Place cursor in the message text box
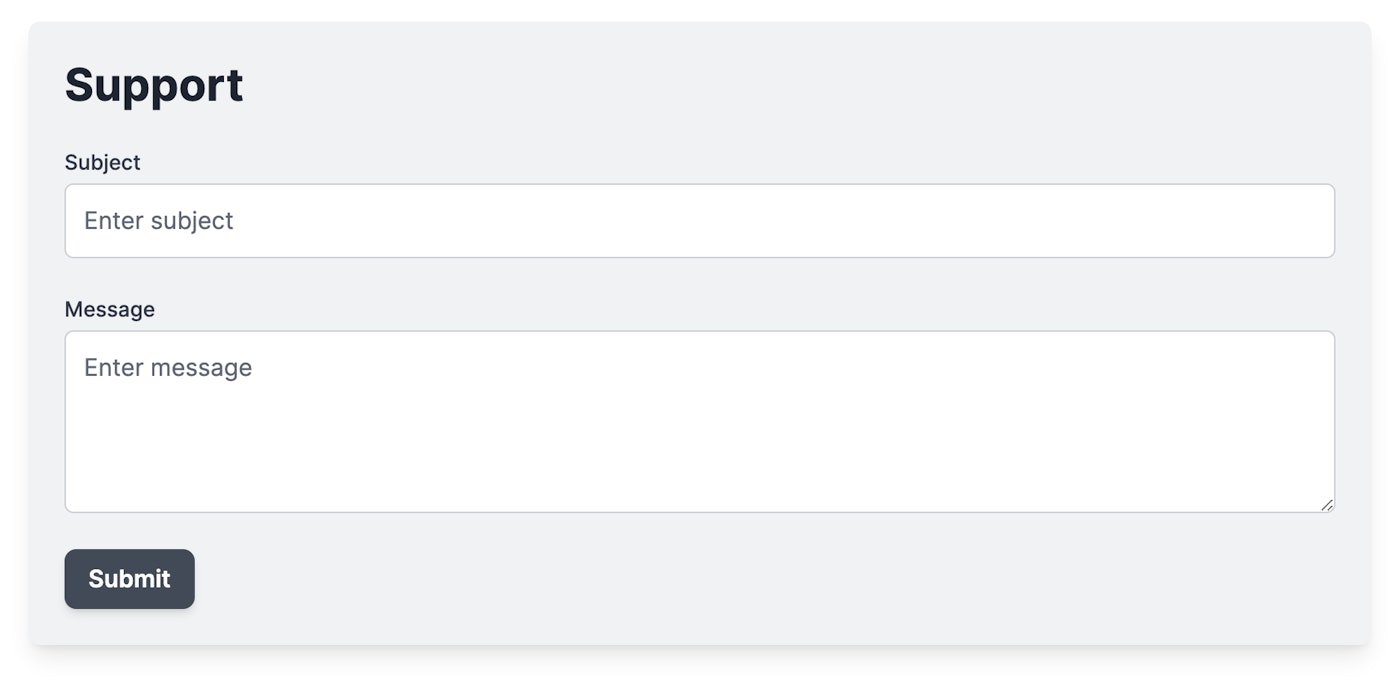 (699, 421)
